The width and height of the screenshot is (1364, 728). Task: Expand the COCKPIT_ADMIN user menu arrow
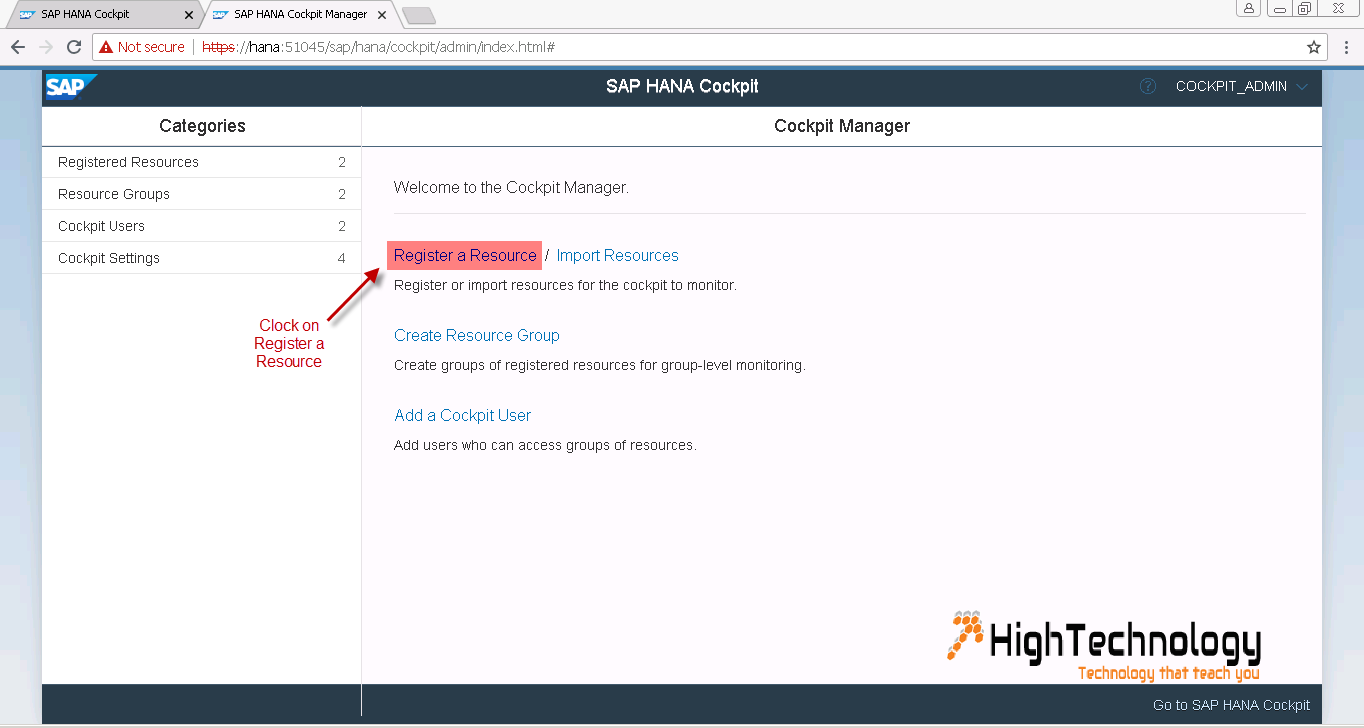coord(1301,87)
